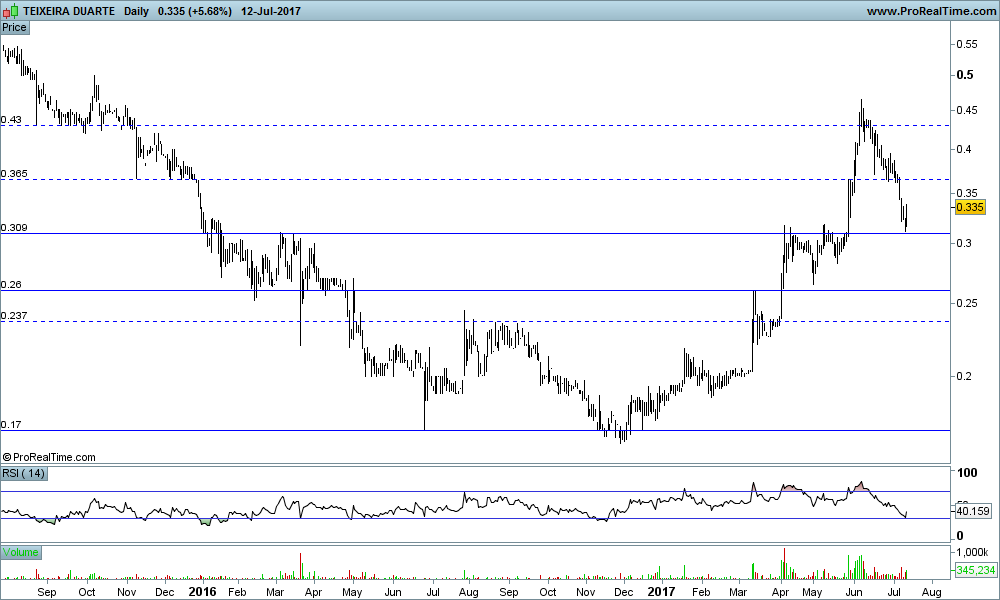Click the Volume panel label

point(20,552)
